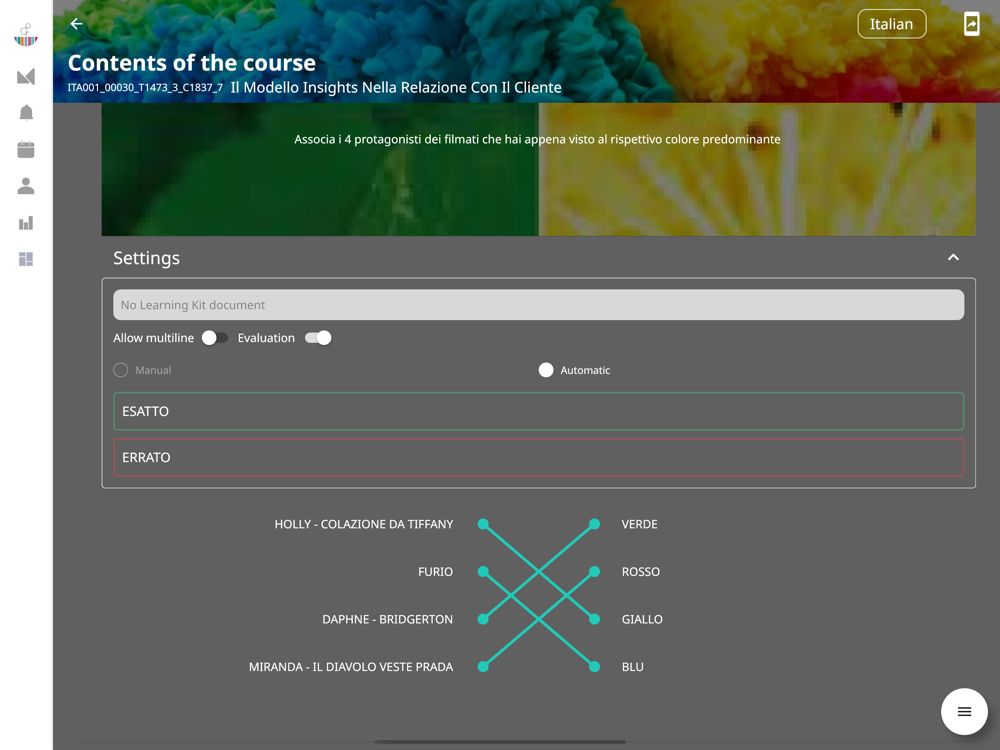Click the No Learning Kit document field
Image resolution: width=1000 pixels, height=750 pixels.
[538, 305]
